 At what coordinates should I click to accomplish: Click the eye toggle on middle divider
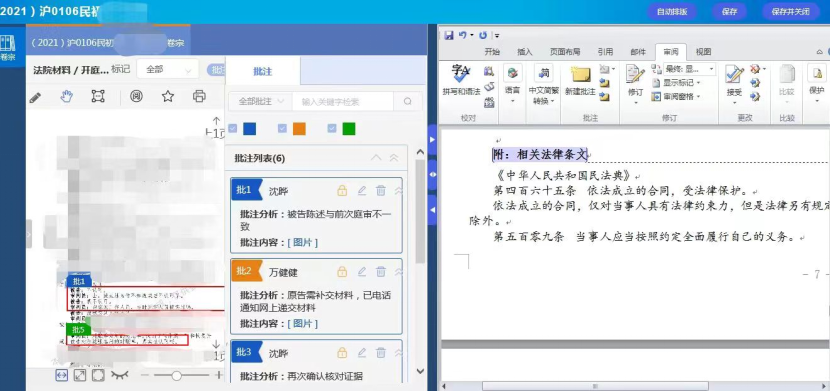(x=432, y=174)
